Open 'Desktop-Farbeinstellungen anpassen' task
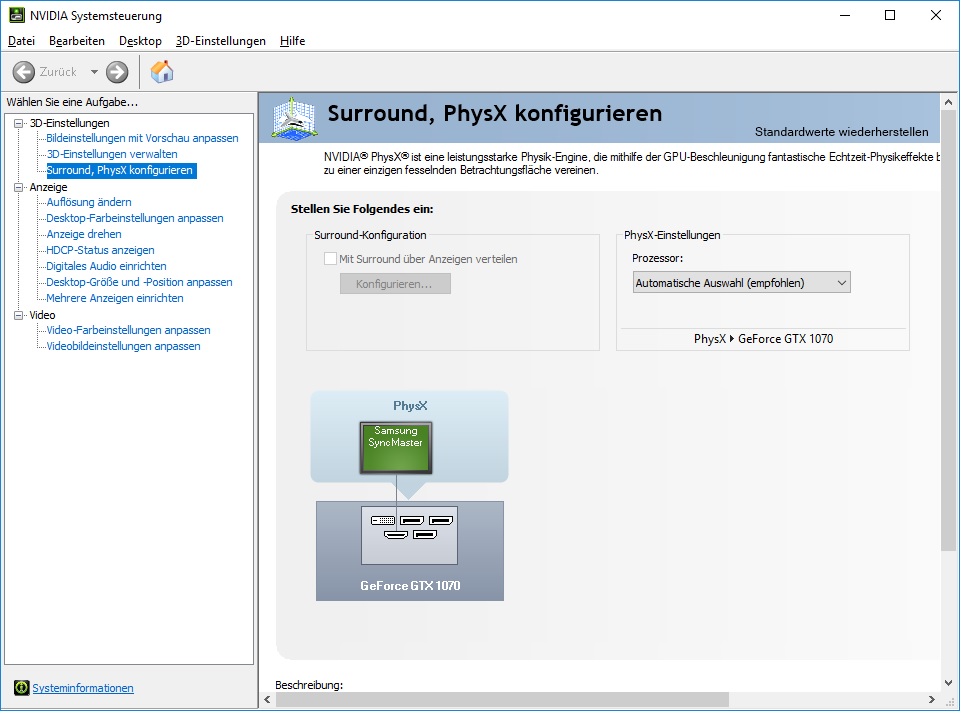The width and height of the screenshot is (963, 714). tap(135, 218)
